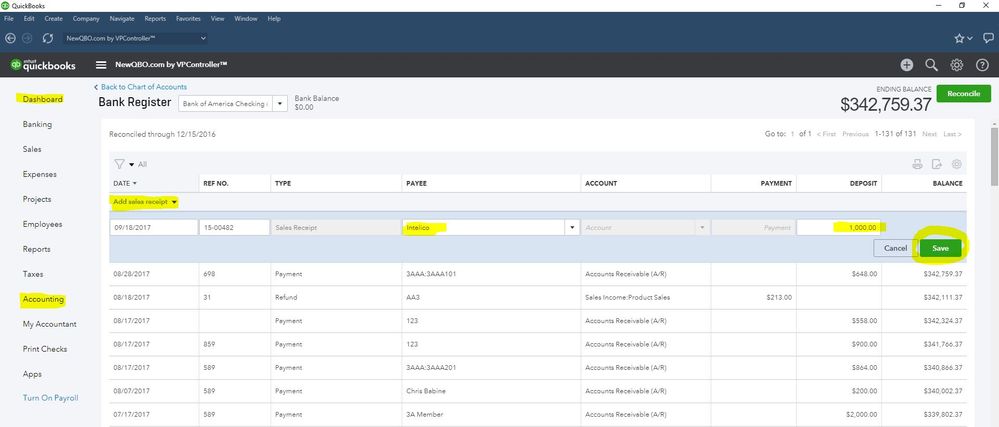This screenshot has height=427, width=999.
Task: Click the Turn On Payroll link
Action: pos(50,398)
